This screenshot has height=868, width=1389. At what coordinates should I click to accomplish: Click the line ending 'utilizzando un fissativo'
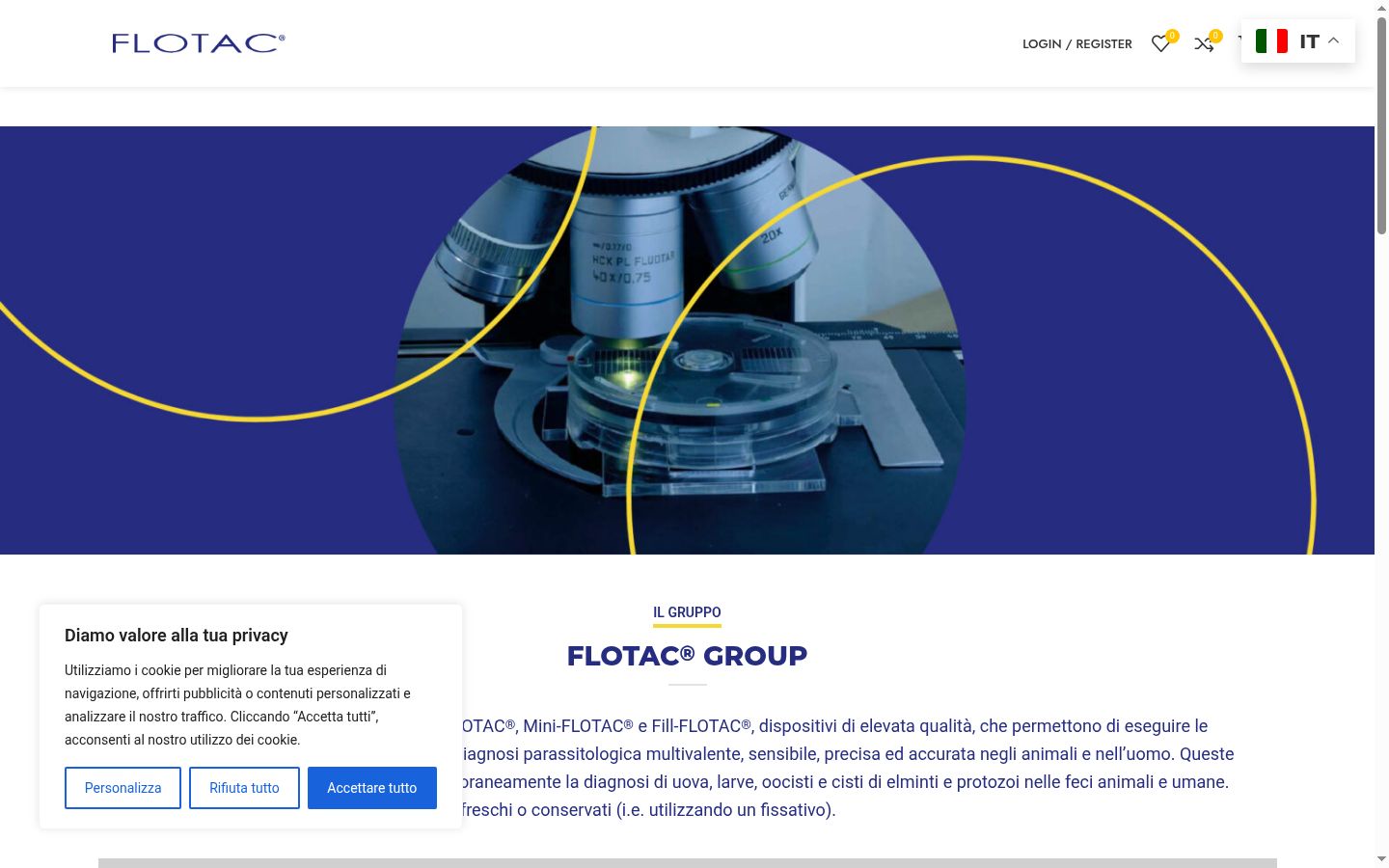(648, 810)
